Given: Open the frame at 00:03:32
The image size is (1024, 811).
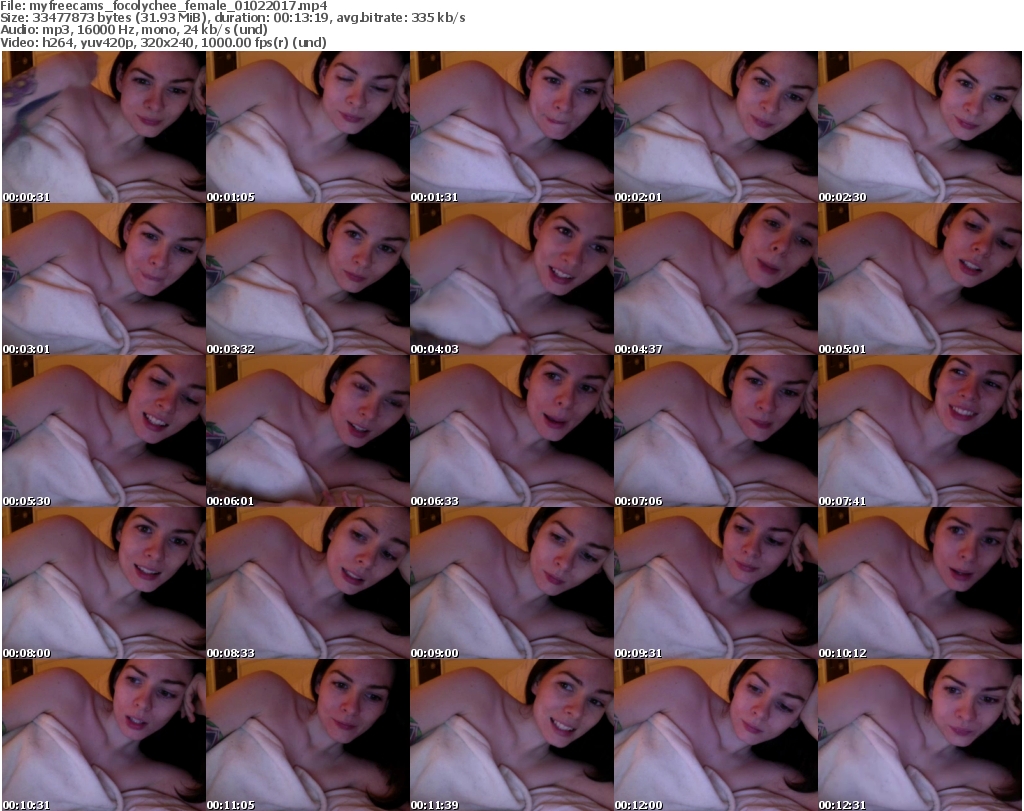Looking at the screenshot, I should (308, 279).
